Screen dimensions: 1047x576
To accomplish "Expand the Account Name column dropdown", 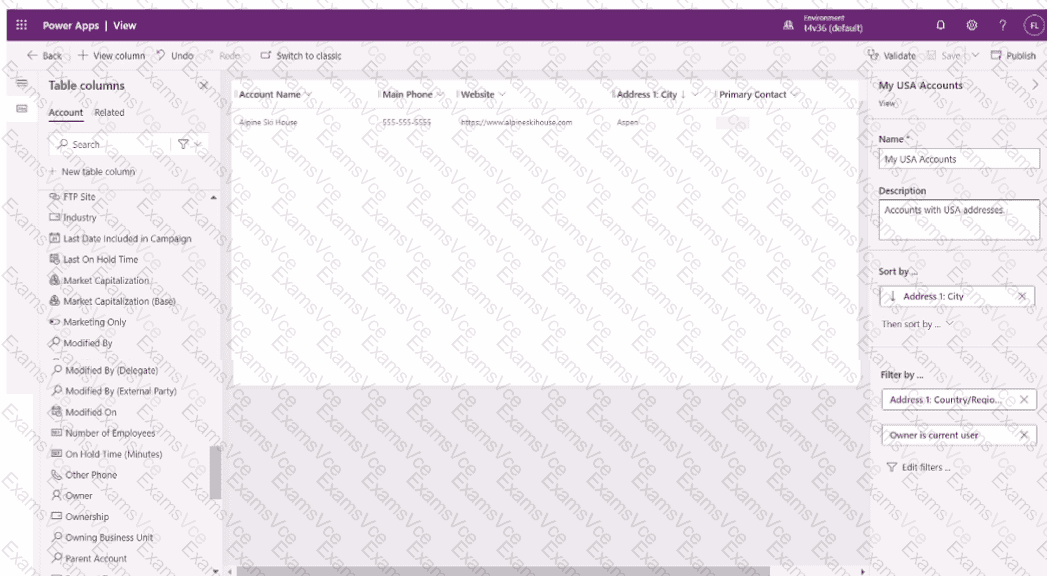I will click(308, 95).
